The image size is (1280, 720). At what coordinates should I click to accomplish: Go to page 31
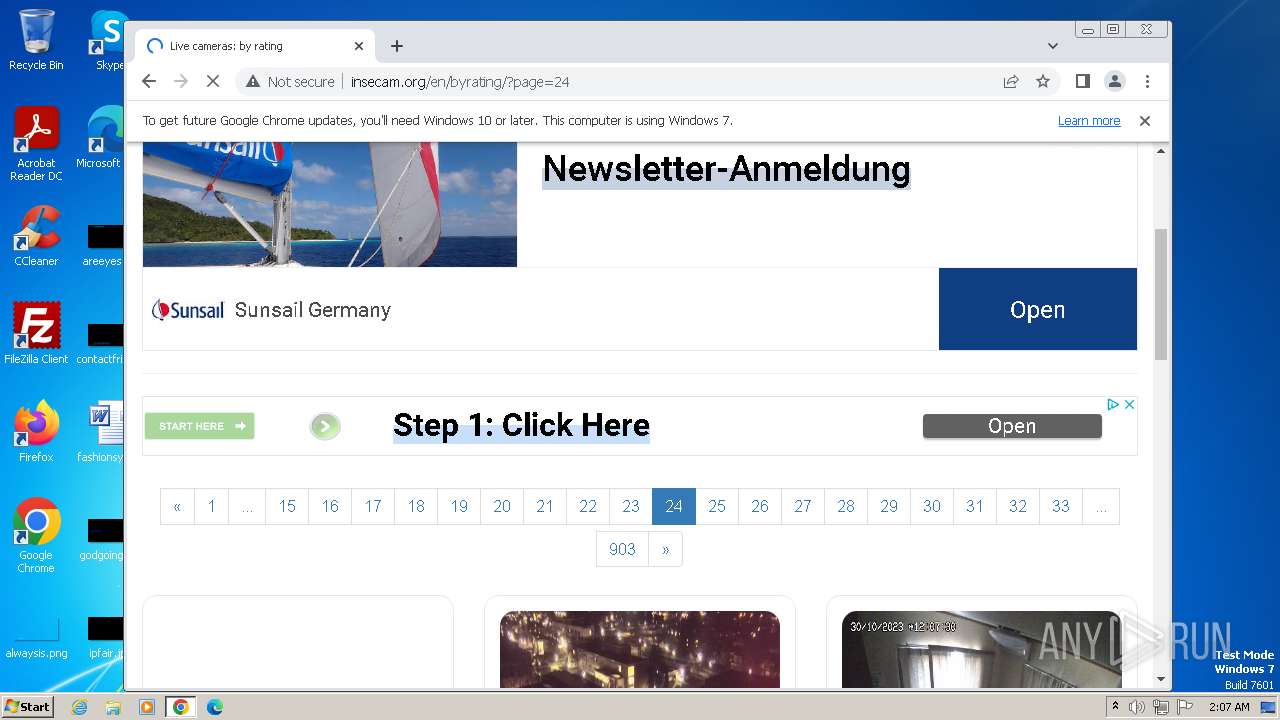pyautogui.click(x=975, y=506)
